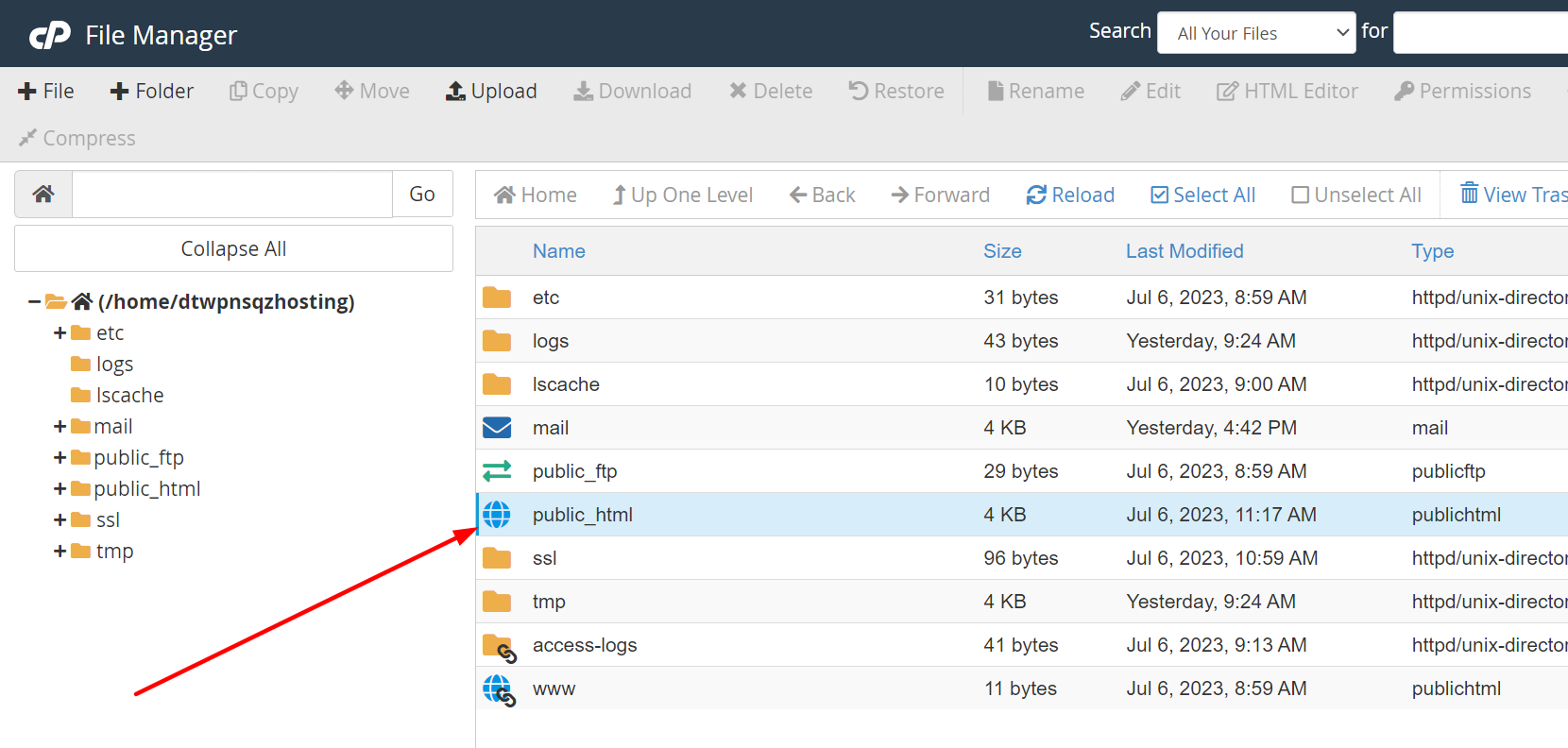Click the Delete toolbar button

(771, 91)
